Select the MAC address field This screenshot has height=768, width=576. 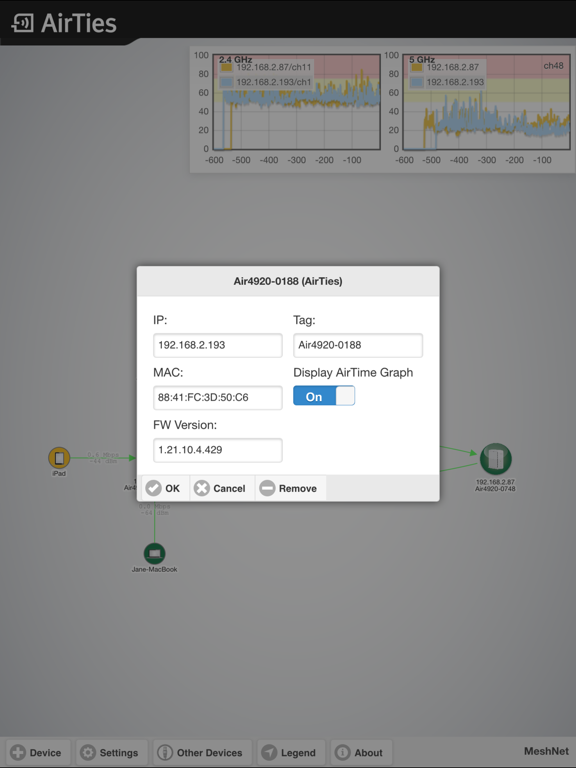pos(218,398)
